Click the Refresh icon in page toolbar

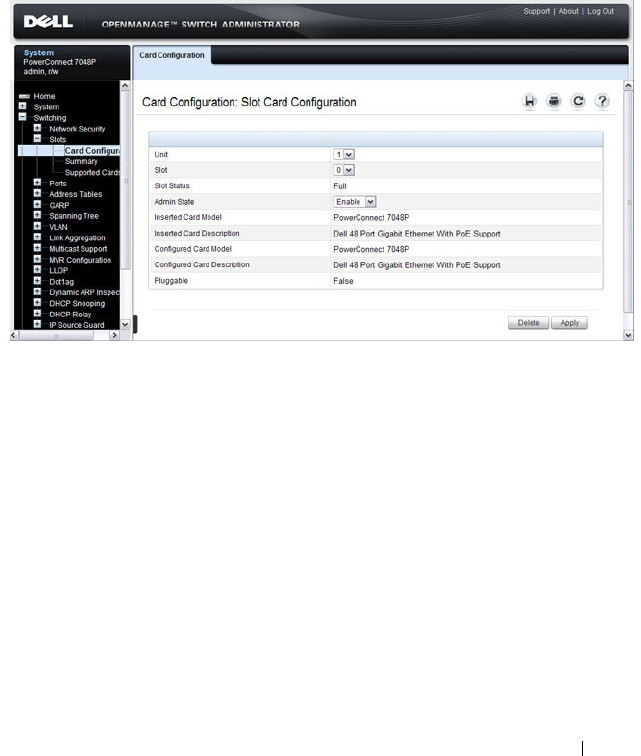578,101
